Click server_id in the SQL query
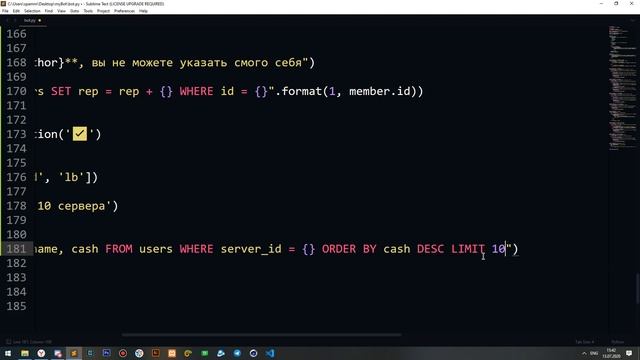Viewport: 640px width, 360px height. (x=251, y=249)
